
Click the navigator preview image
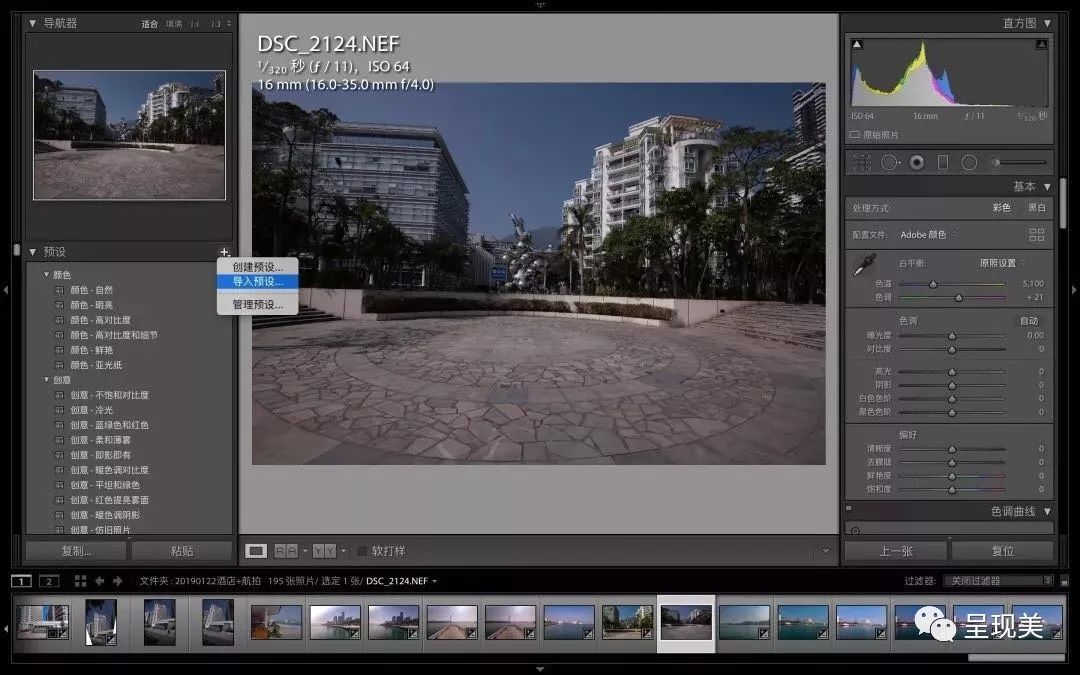(129, 135)
